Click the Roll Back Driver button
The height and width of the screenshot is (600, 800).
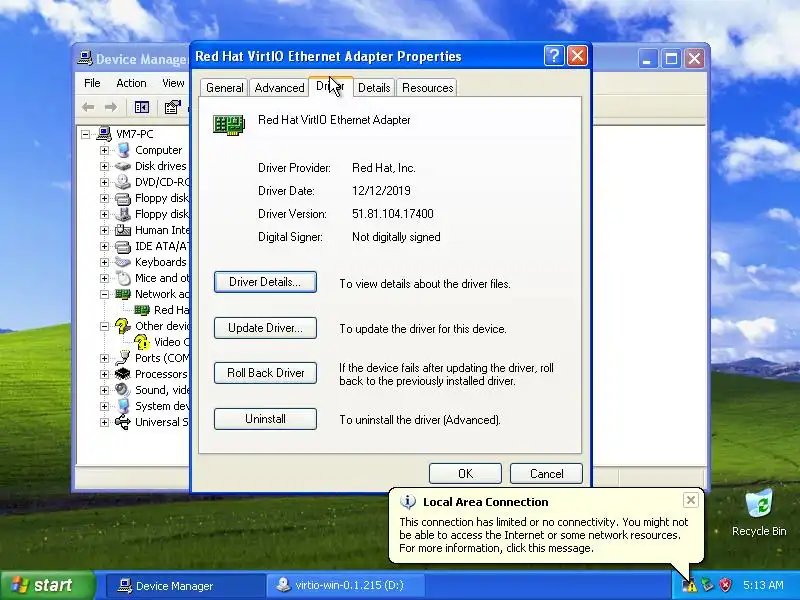[265, 373]
